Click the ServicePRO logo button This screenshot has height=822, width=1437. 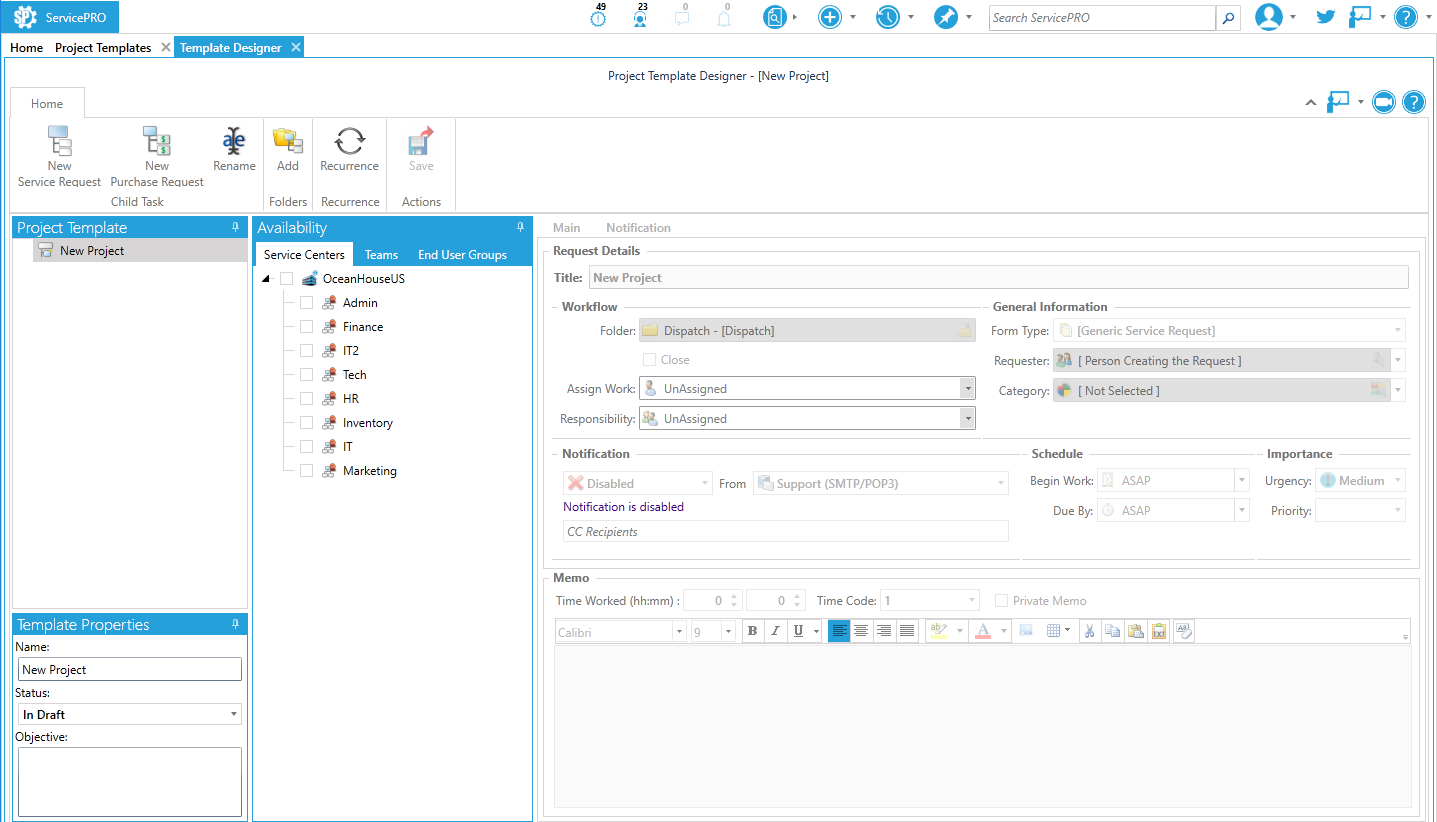60,17
